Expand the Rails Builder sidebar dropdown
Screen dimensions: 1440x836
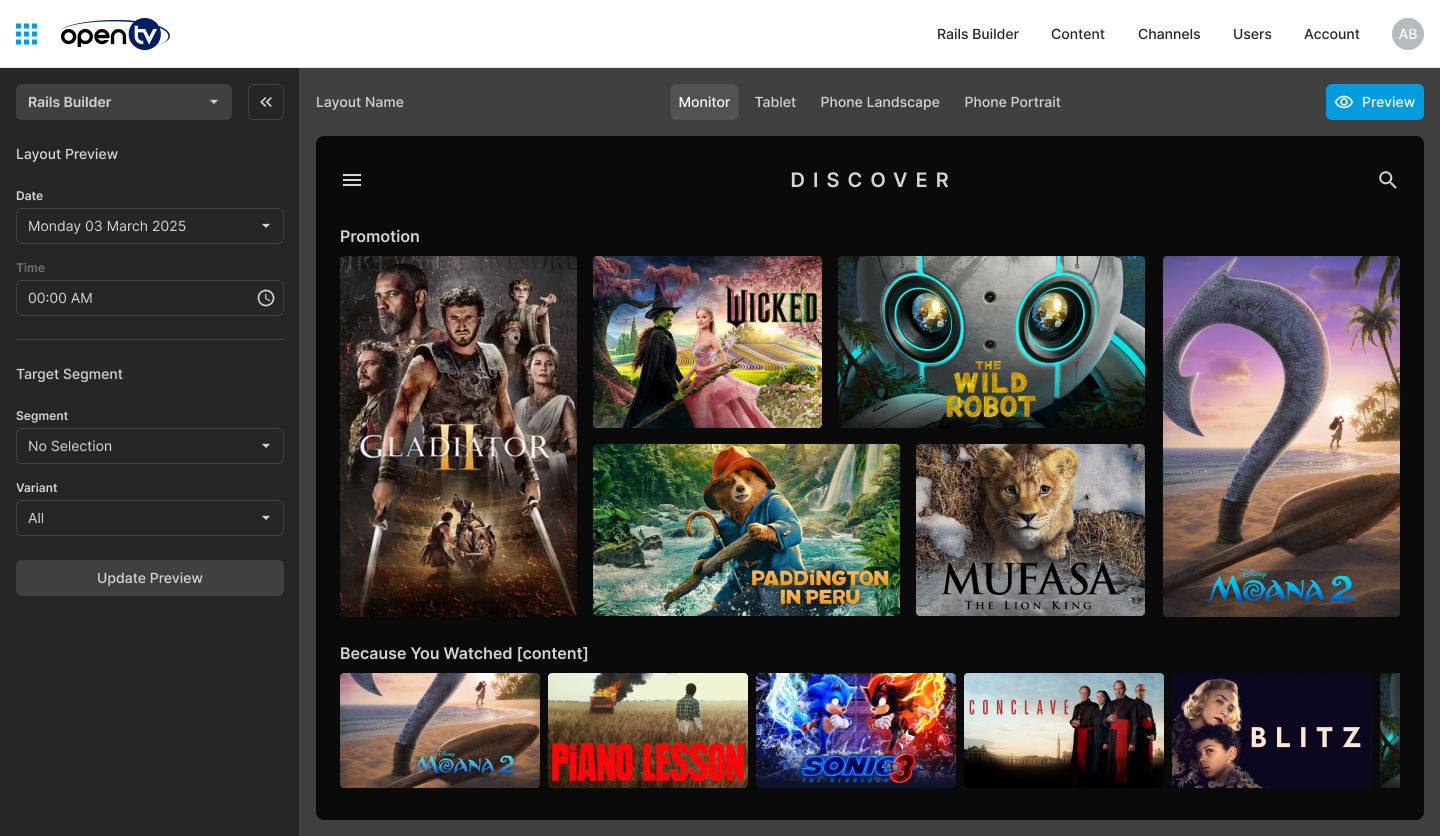124,102
